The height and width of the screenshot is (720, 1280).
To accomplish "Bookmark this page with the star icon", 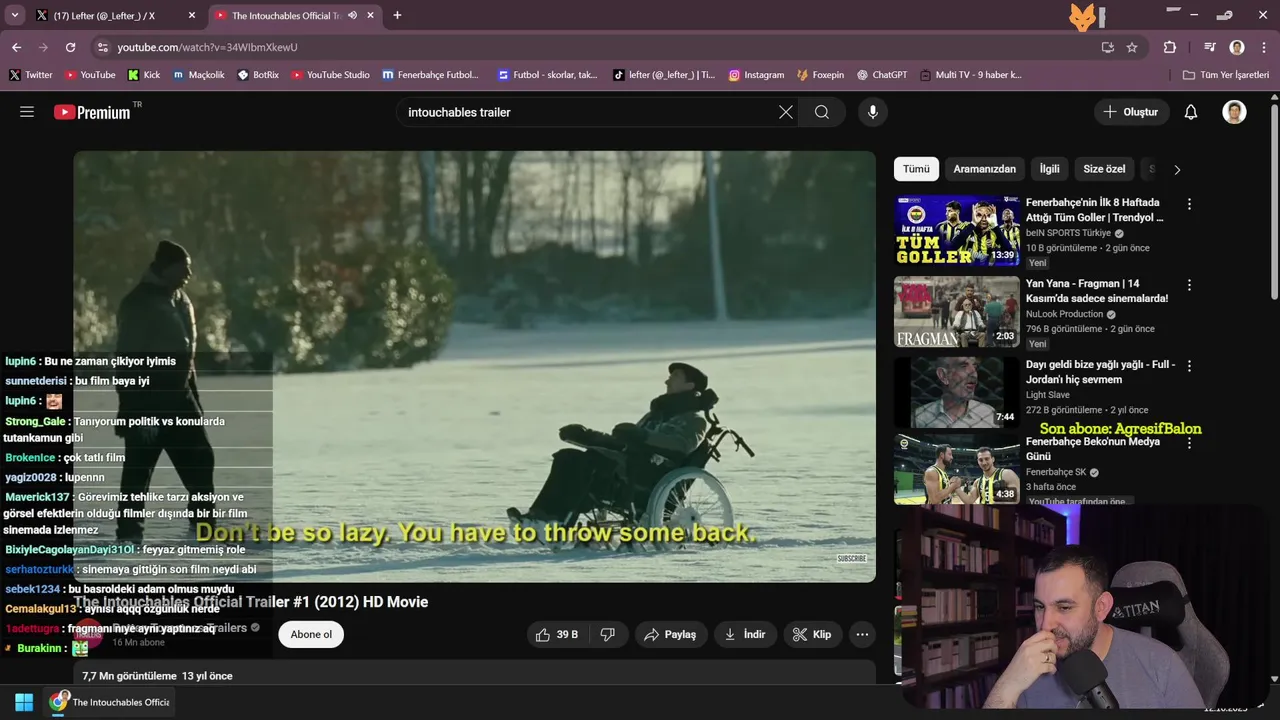I will click(x=1132, y=47).
